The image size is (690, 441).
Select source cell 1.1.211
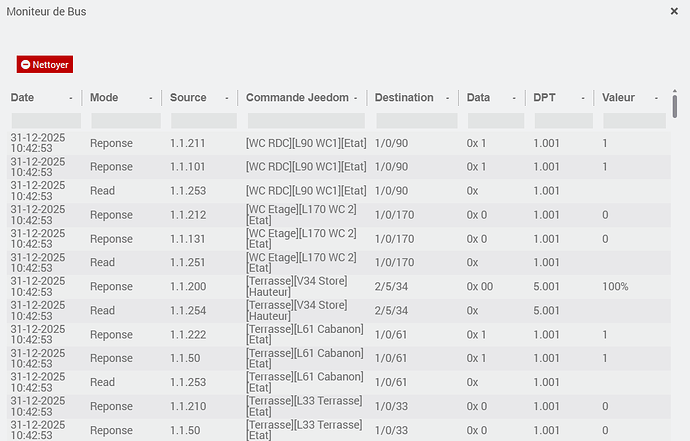[x=187, y=143]
